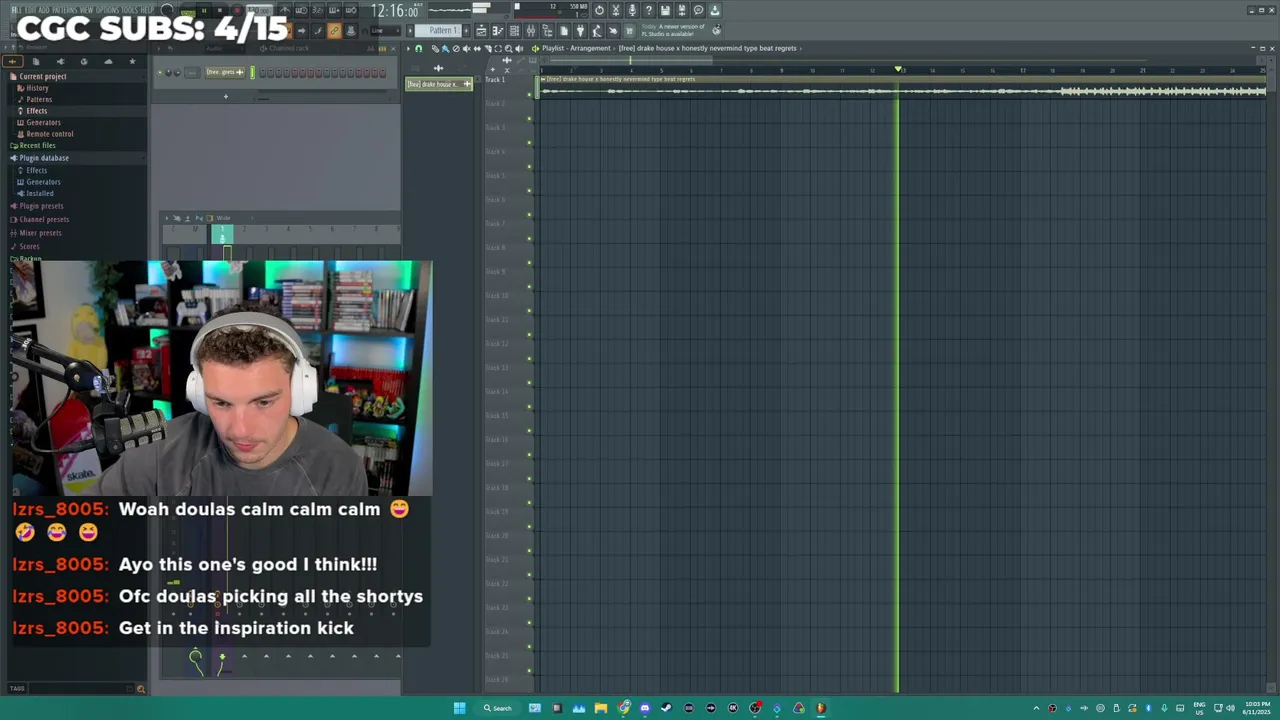
Task: Open the Channel rack view from main toolbar
Action: 514,31
